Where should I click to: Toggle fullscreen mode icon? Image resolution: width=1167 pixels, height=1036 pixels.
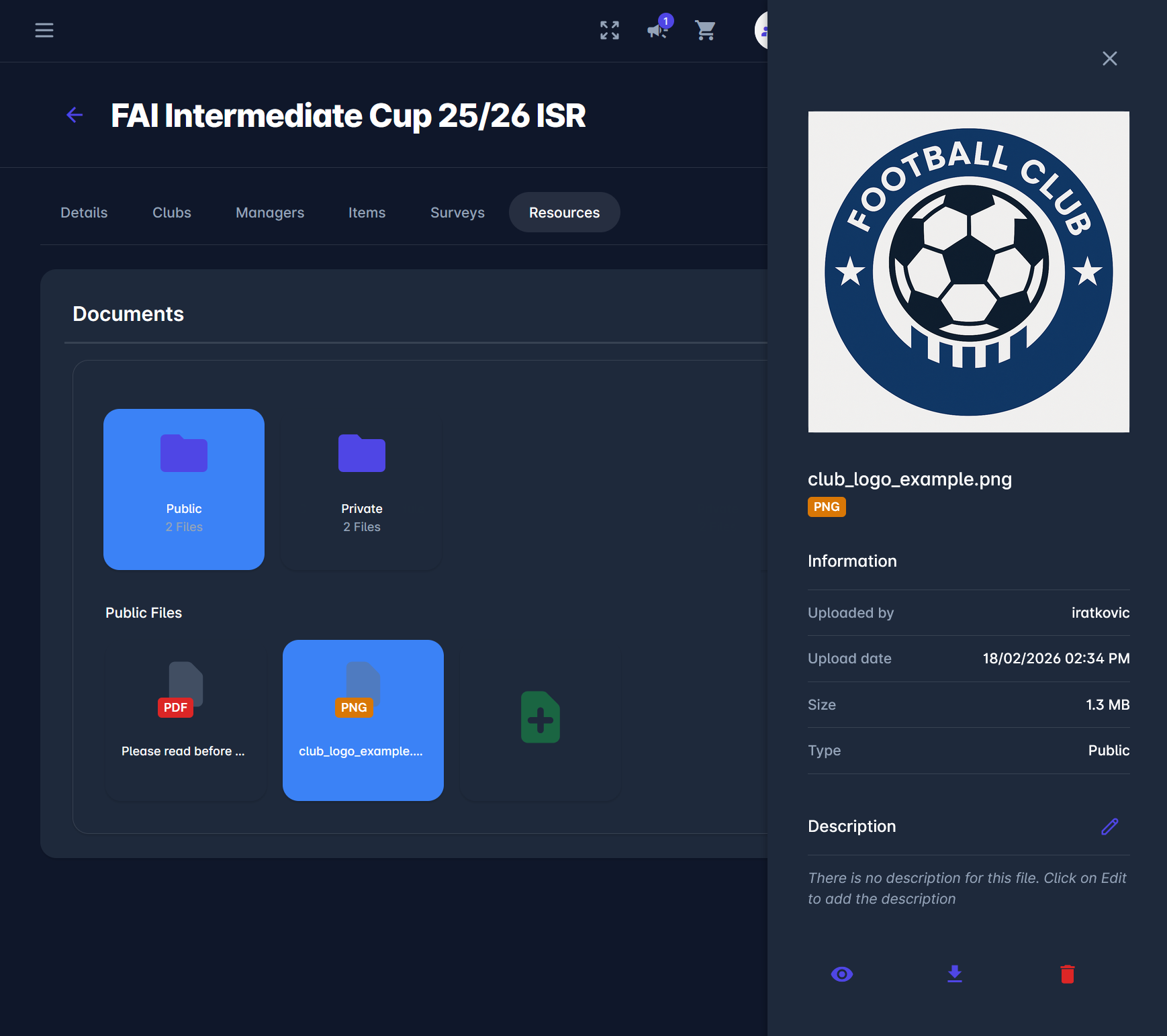pyautogui.click(x=609, y=30)
